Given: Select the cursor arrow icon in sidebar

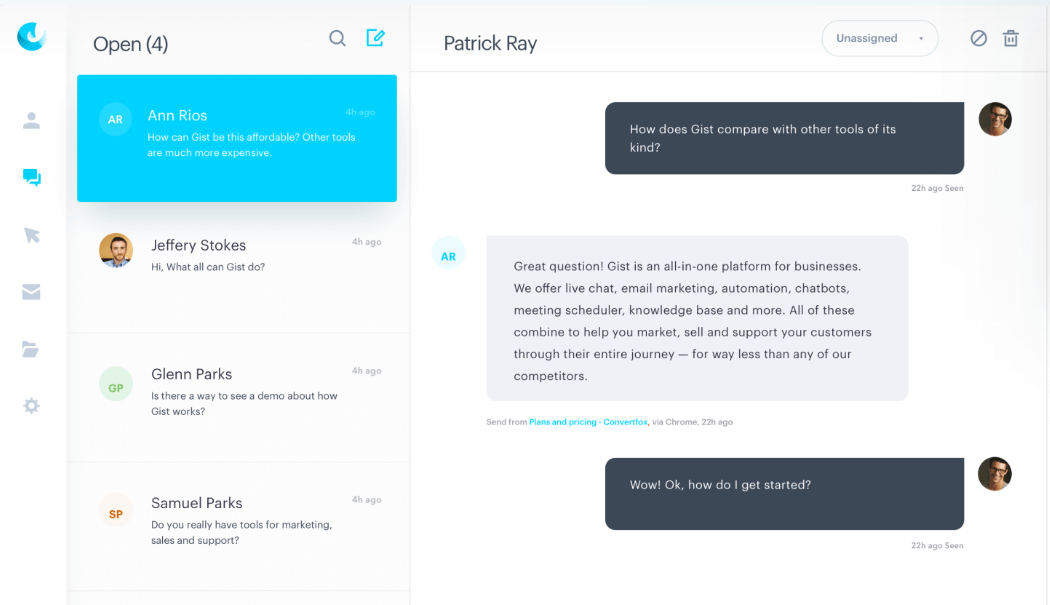Looking at the screenshot, I should (x=32, y=235).
